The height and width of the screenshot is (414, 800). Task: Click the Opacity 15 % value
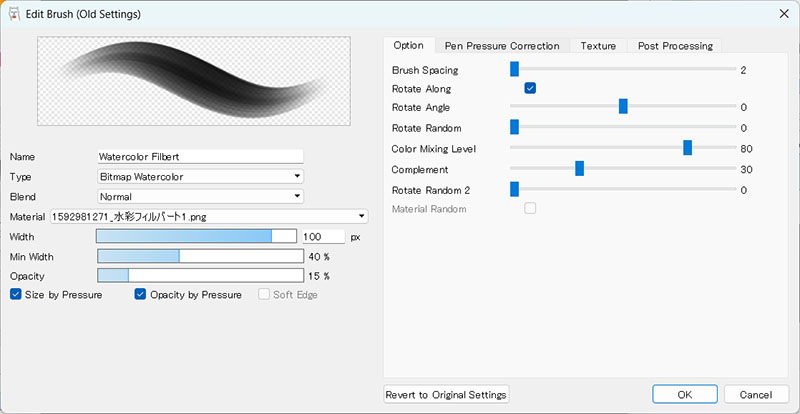click(x=319, y=276)
